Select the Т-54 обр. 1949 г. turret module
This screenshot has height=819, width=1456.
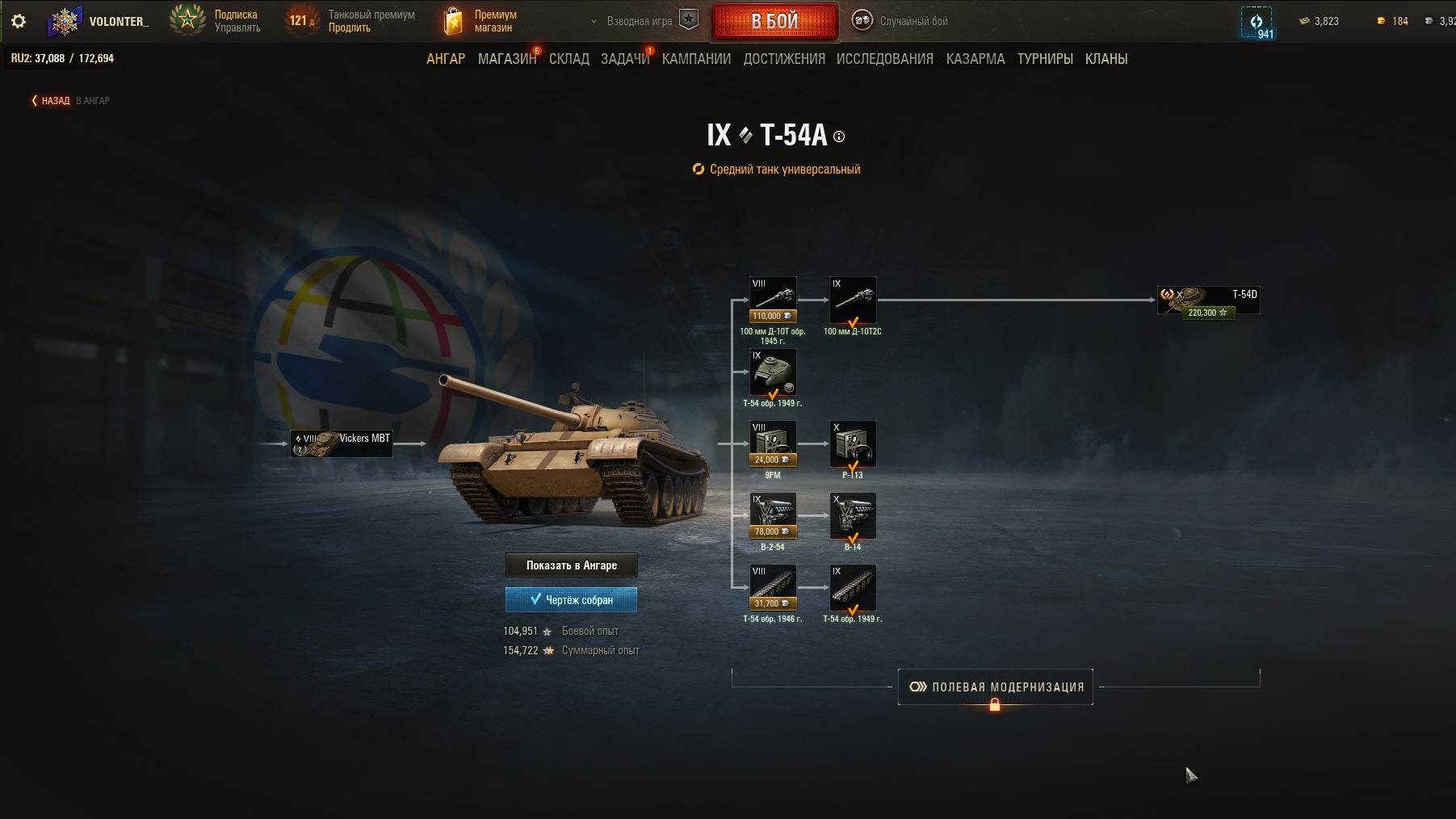(x=773, y=372)
